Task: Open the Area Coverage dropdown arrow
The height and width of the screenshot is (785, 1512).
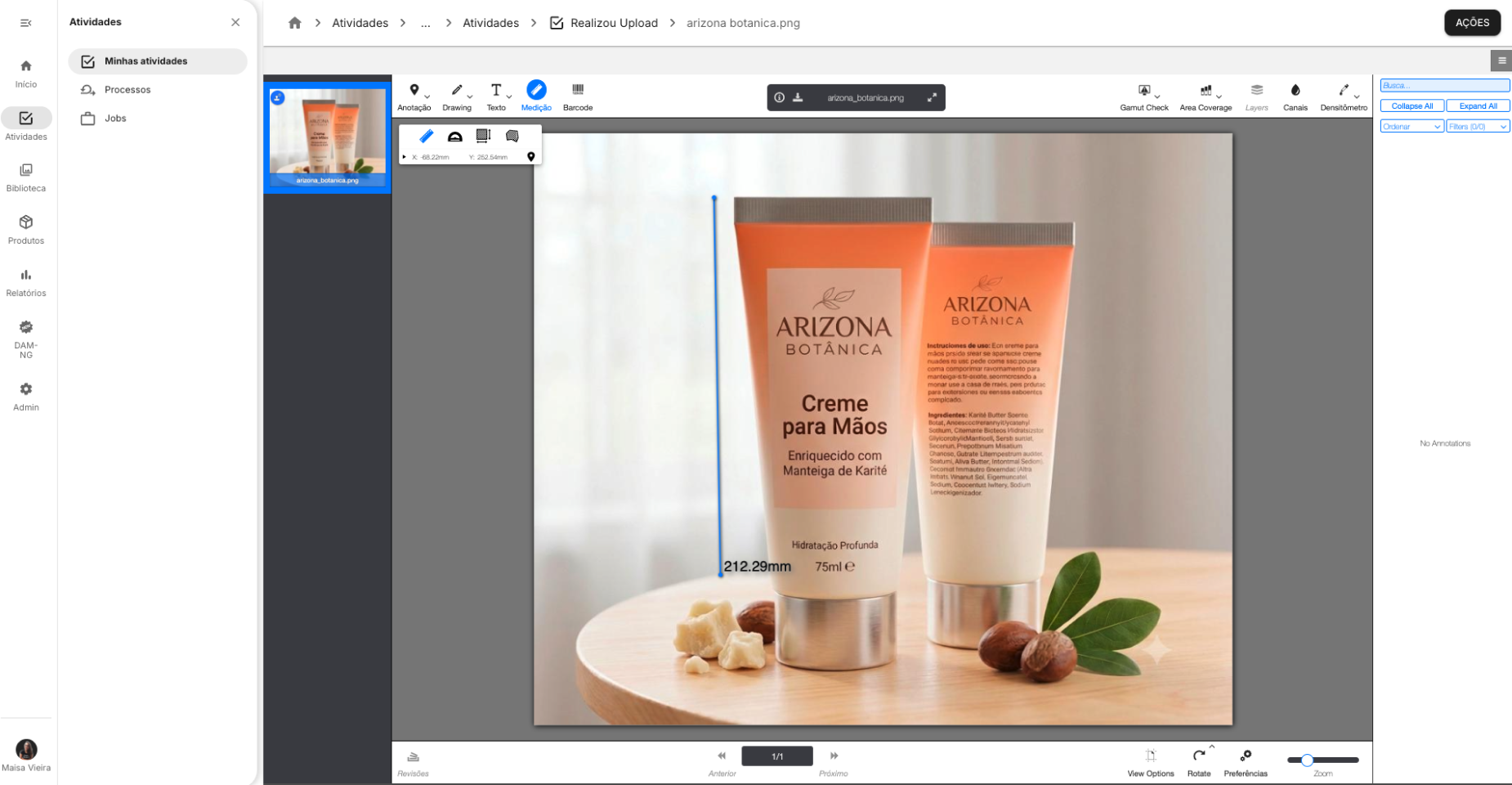Action: point(1219,97)
